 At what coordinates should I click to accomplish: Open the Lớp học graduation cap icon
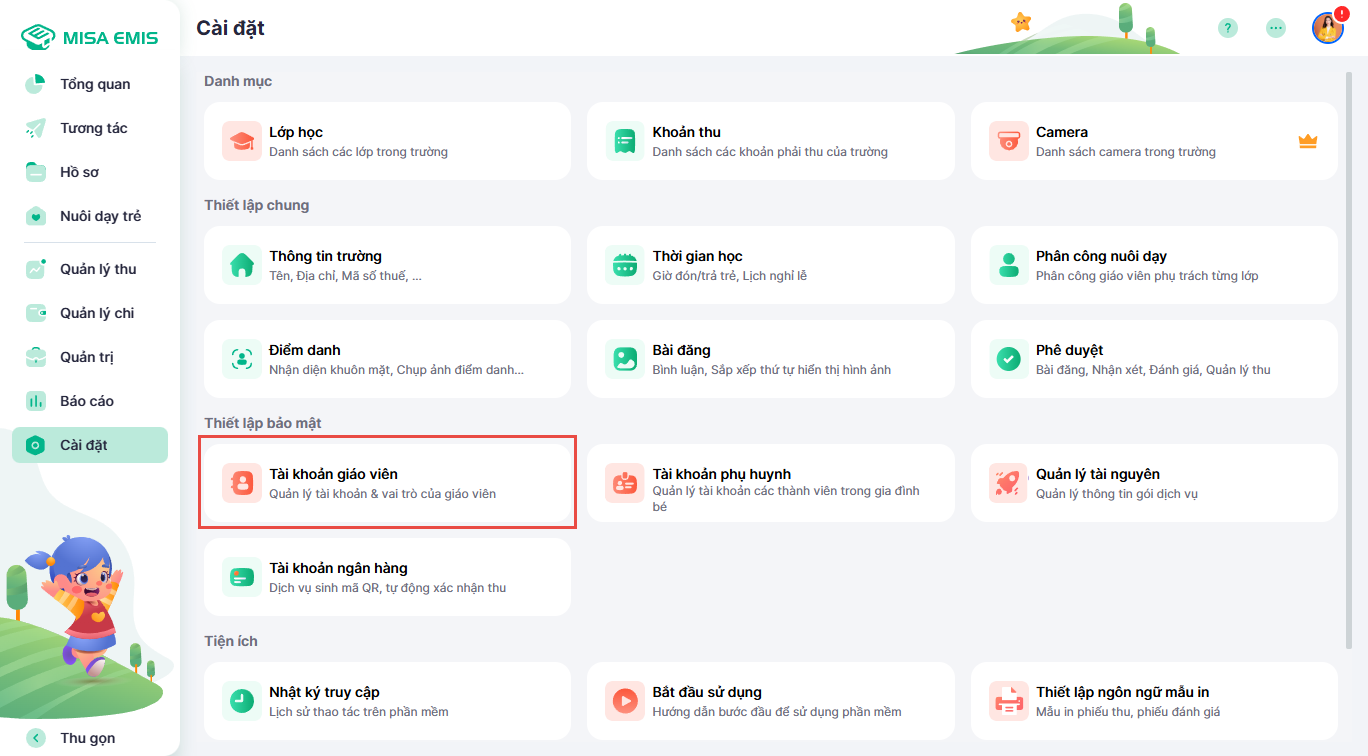(241, 141)
